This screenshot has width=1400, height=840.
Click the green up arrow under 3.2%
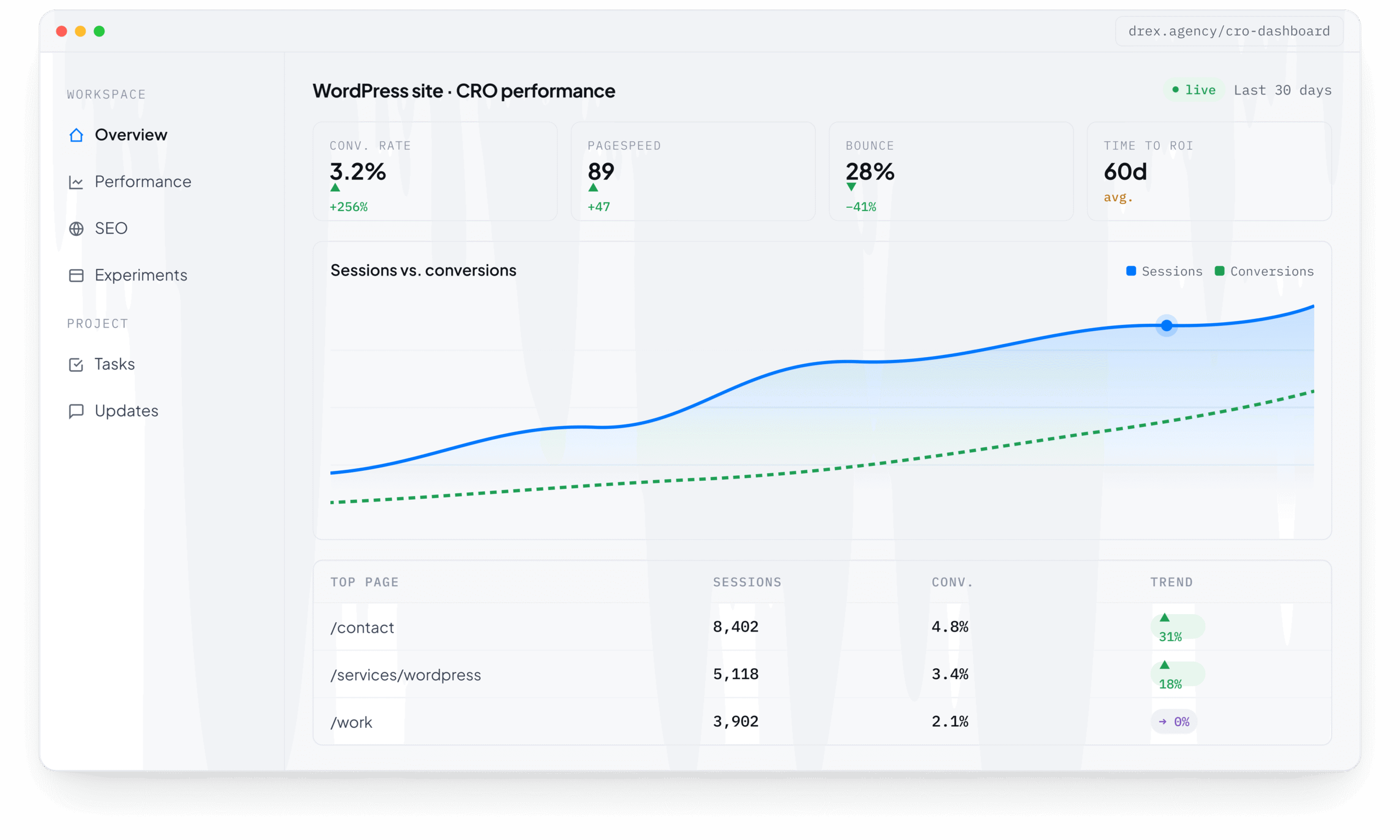pos(335,188)
